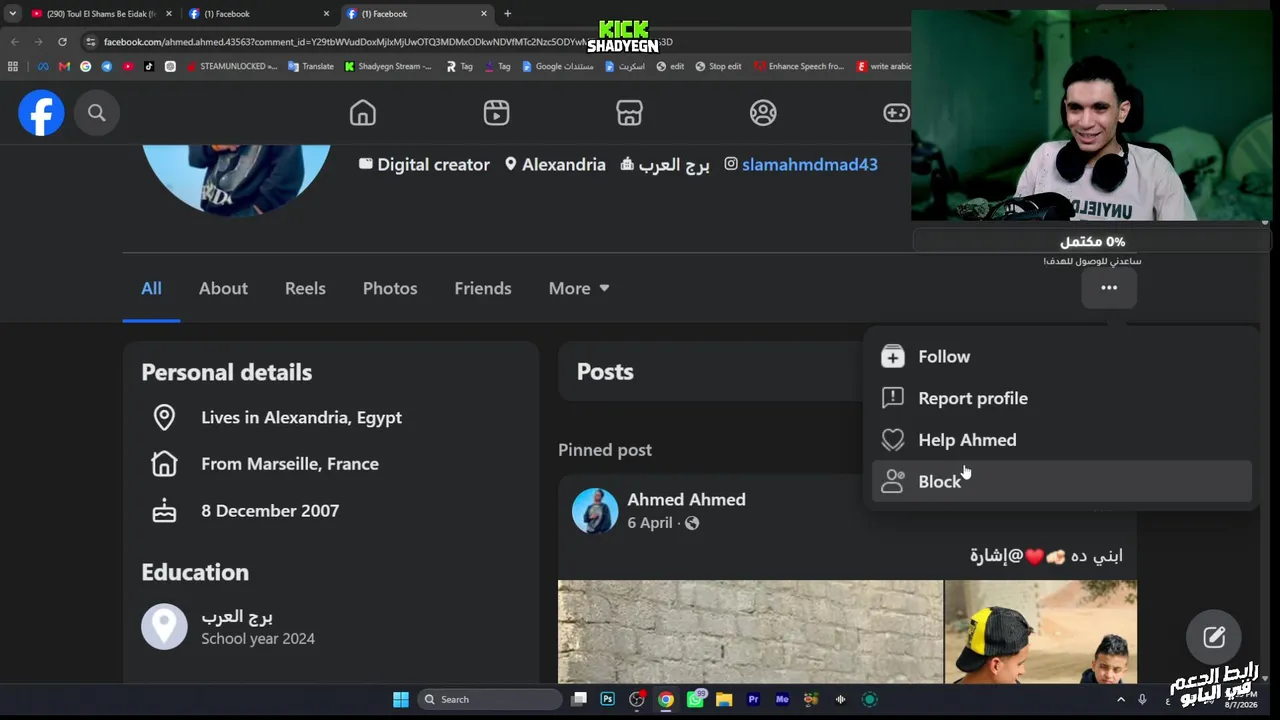The height and width of the screenshot is (720, 1280).
Task: Open the Shadyegn Stream bookmark
Action: (x=388, y=66)
